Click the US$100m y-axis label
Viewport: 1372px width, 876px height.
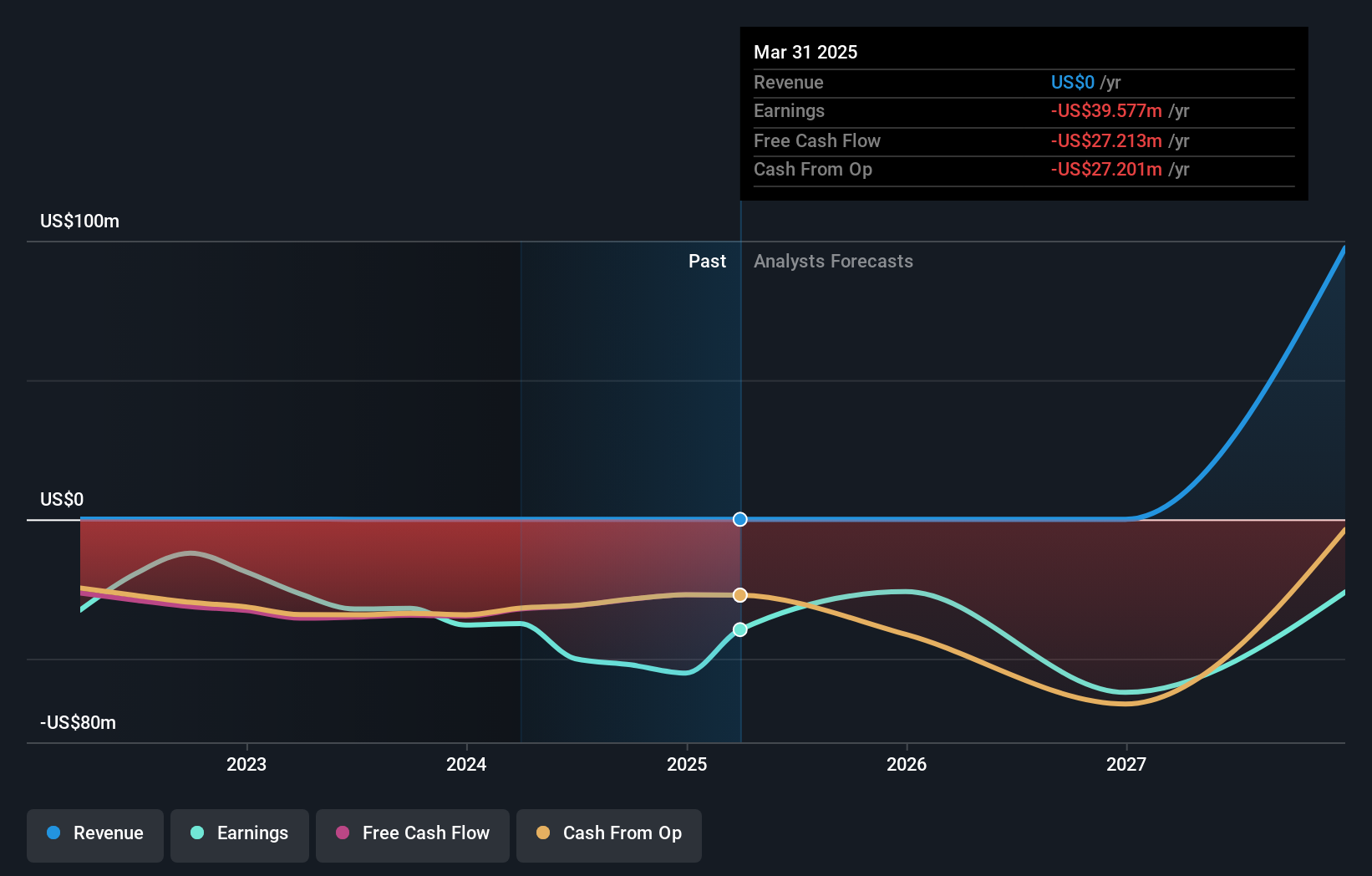(x=80, y=221)
